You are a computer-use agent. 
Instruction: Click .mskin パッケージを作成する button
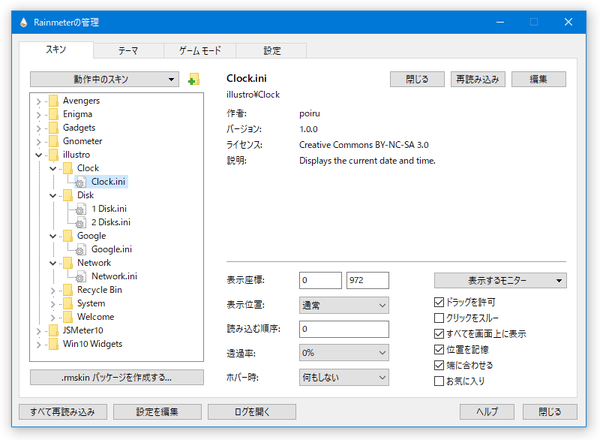point(117,377)
